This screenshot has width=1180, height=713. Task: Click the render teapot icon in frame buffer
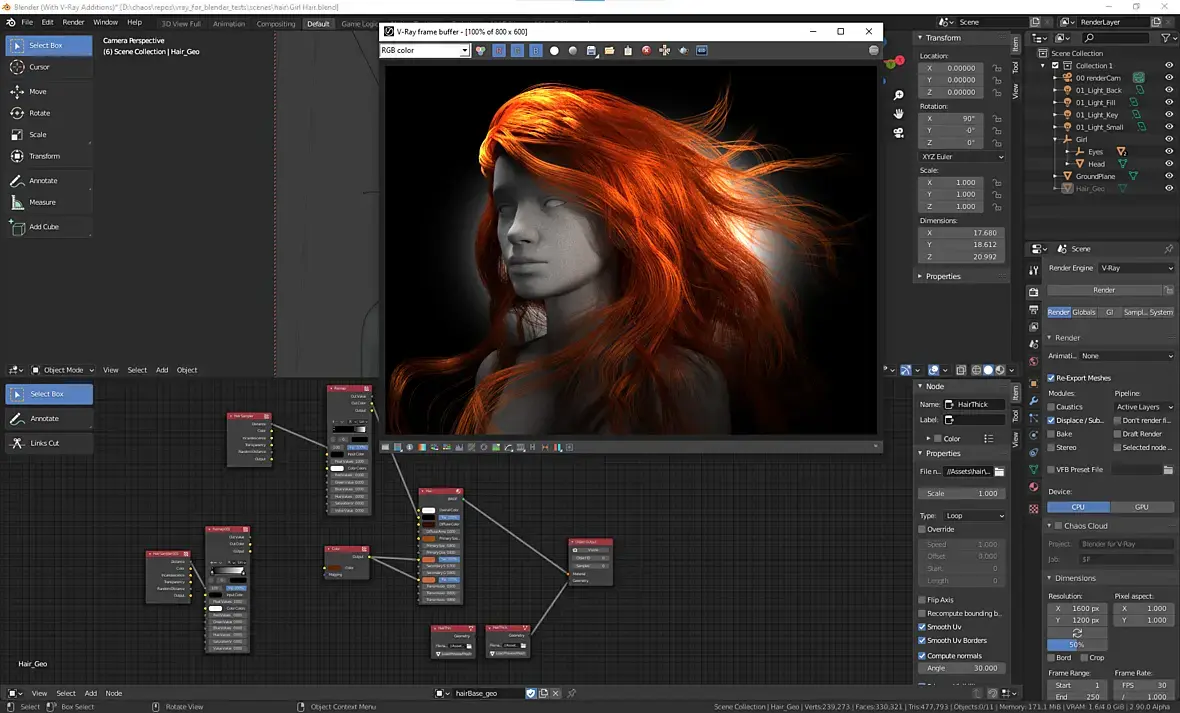(683, 51)
